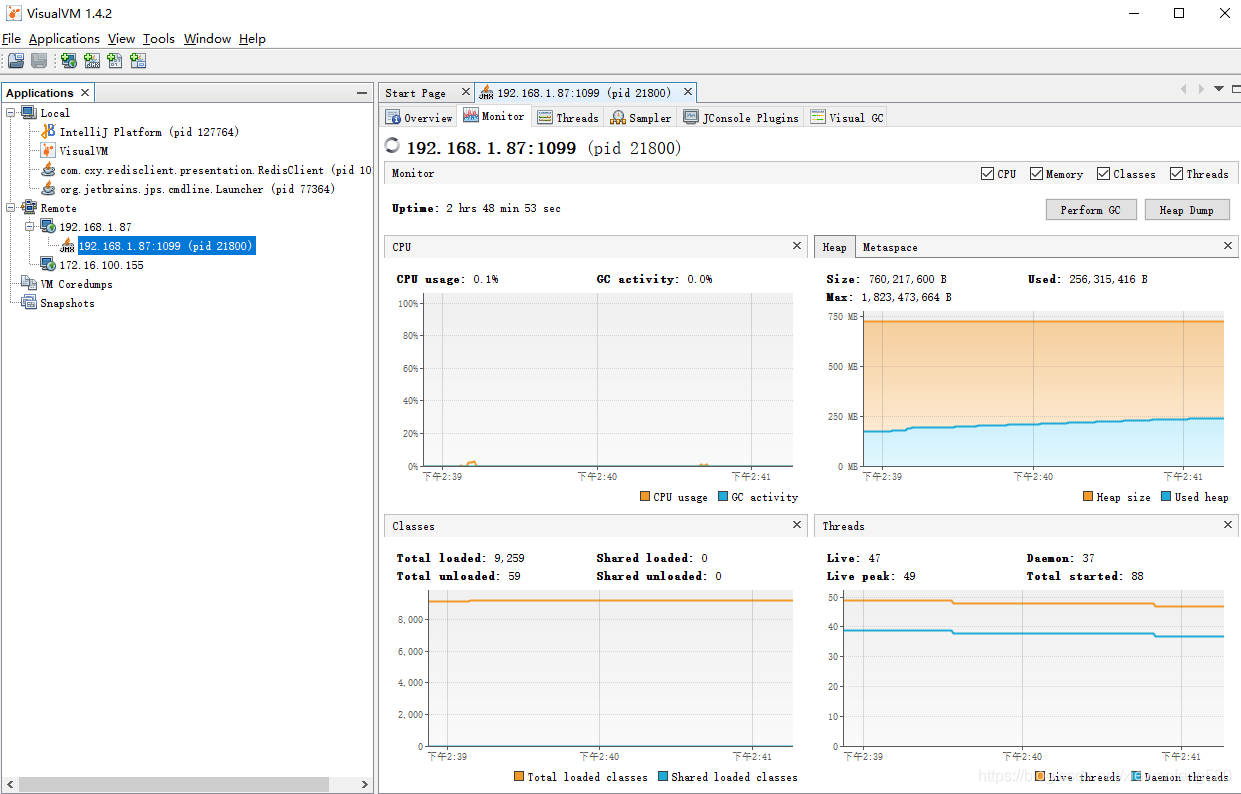Click the Heap Dump button
The height and width of the screenshot is (794, 1241).
(x=1187, y=210)
